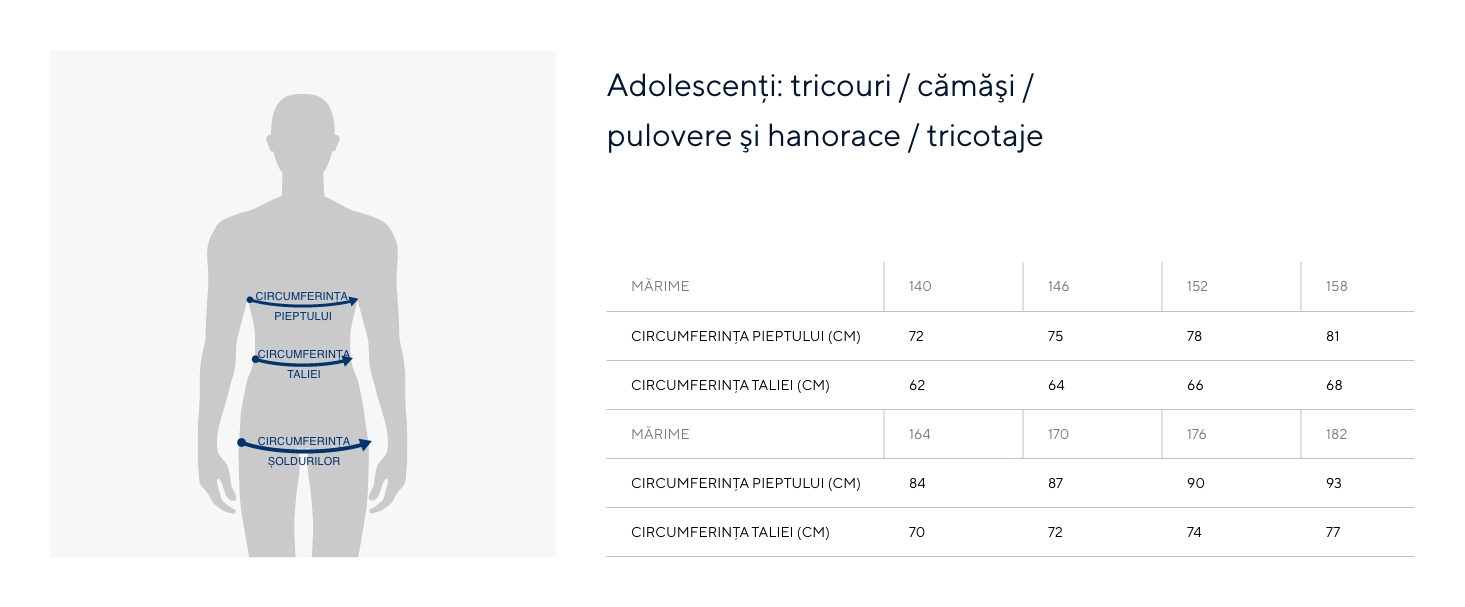Select the 182 size column header
The width and height of the screenshot is (1465, 607).
click(1337, 435)
